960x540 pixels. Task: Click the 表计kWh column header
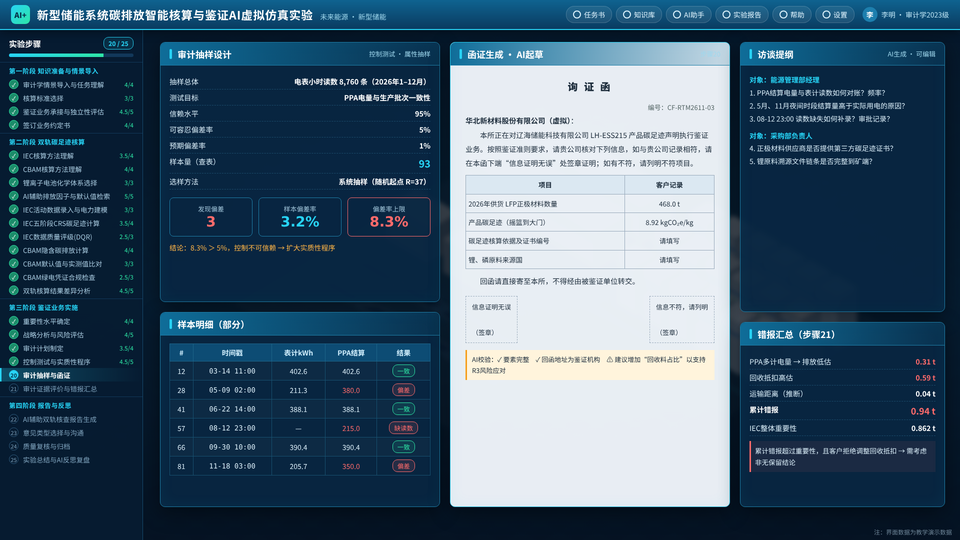[298, 353]
